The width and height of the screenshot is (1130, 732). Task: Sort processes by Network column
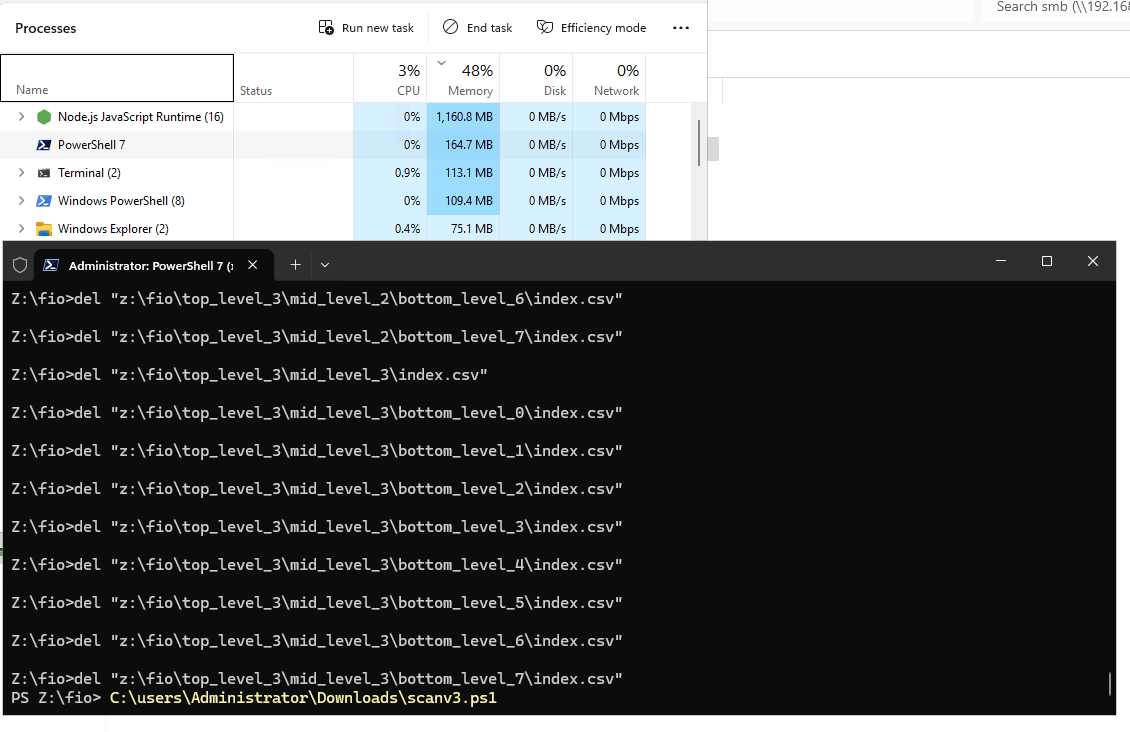click(609, 78)
